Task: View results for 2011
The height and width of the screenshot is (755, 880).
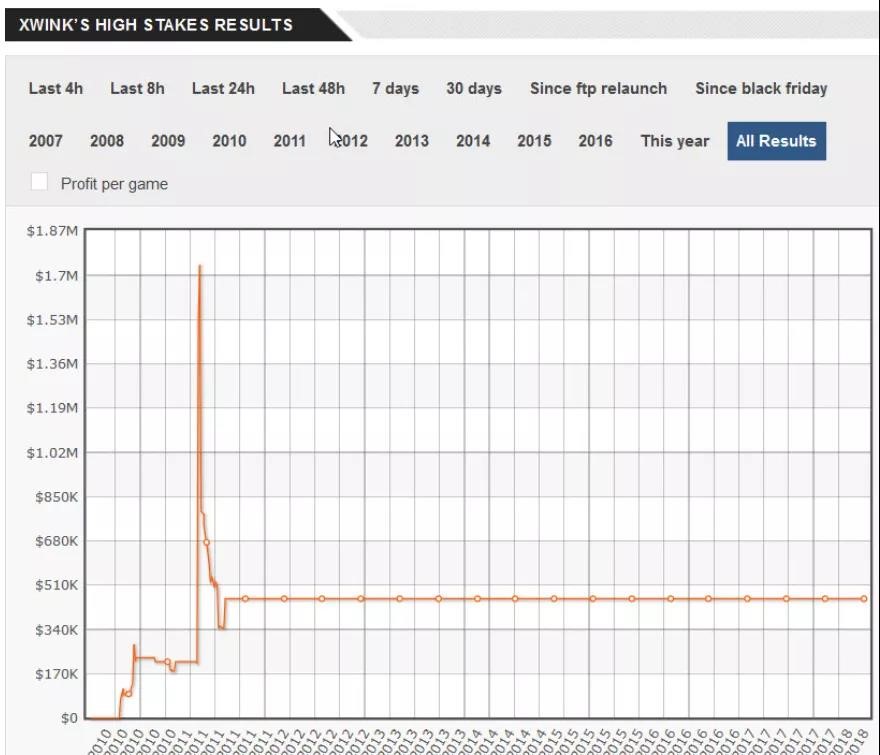Action: (290, 141)
